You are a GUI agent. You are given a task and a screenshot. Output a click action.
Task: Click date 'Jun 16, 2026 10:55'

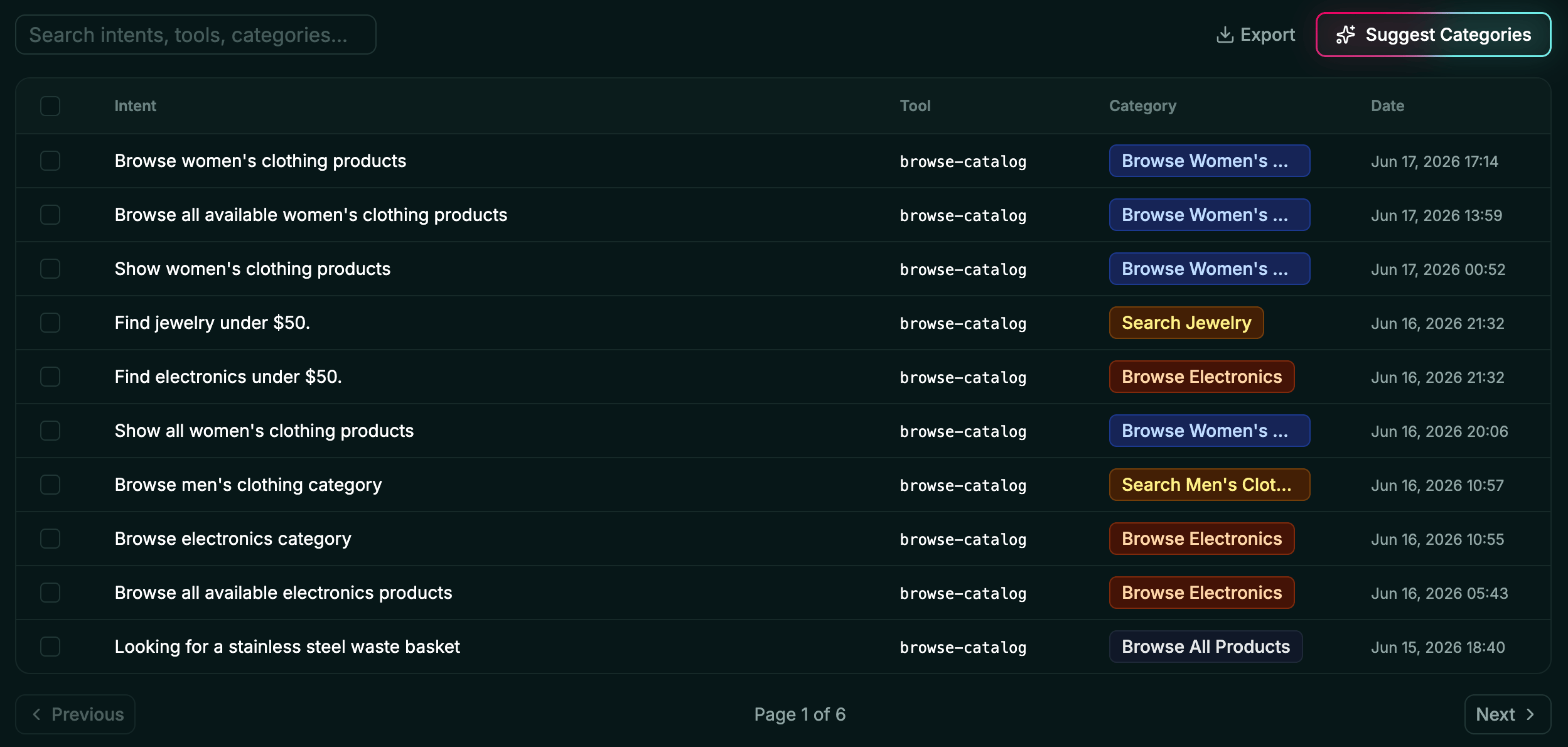(1437, 539)
